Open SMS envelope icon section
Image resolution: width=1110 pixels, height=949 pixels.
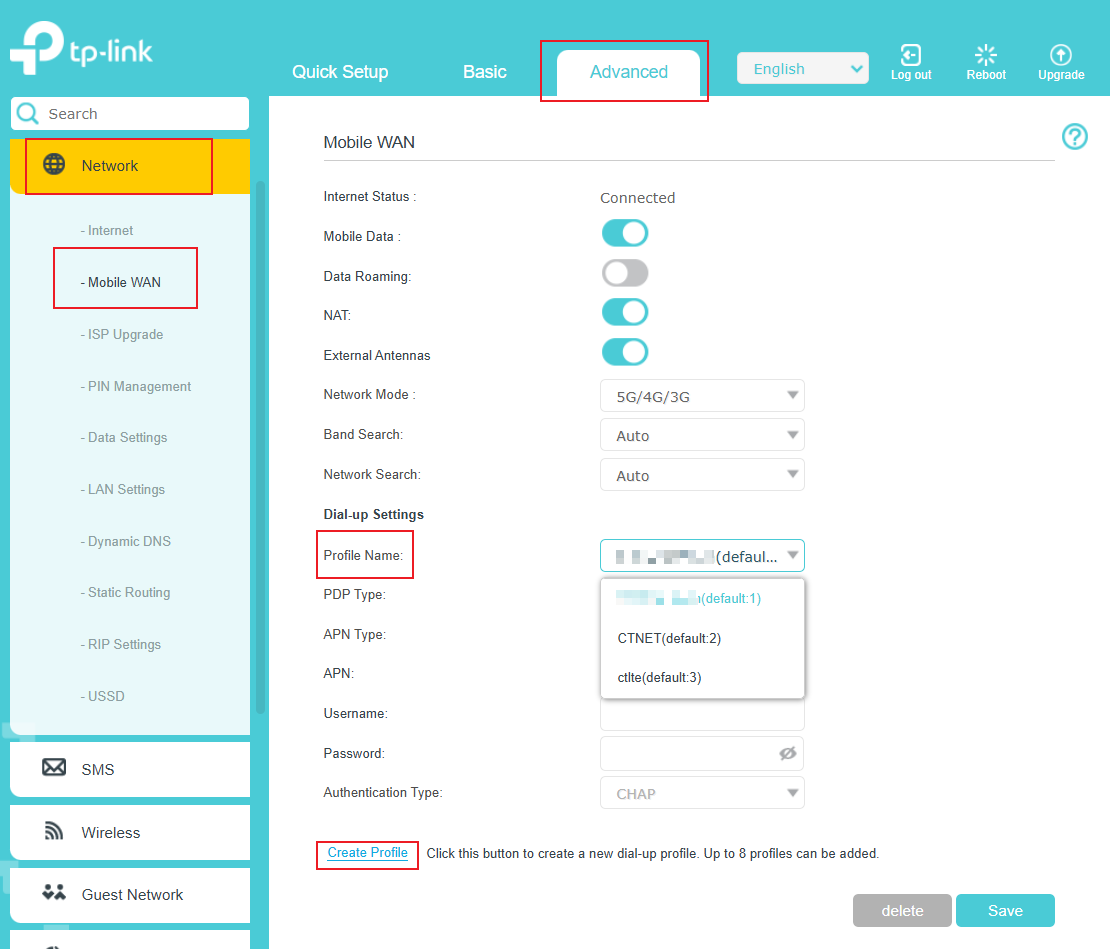coord(54,768)
